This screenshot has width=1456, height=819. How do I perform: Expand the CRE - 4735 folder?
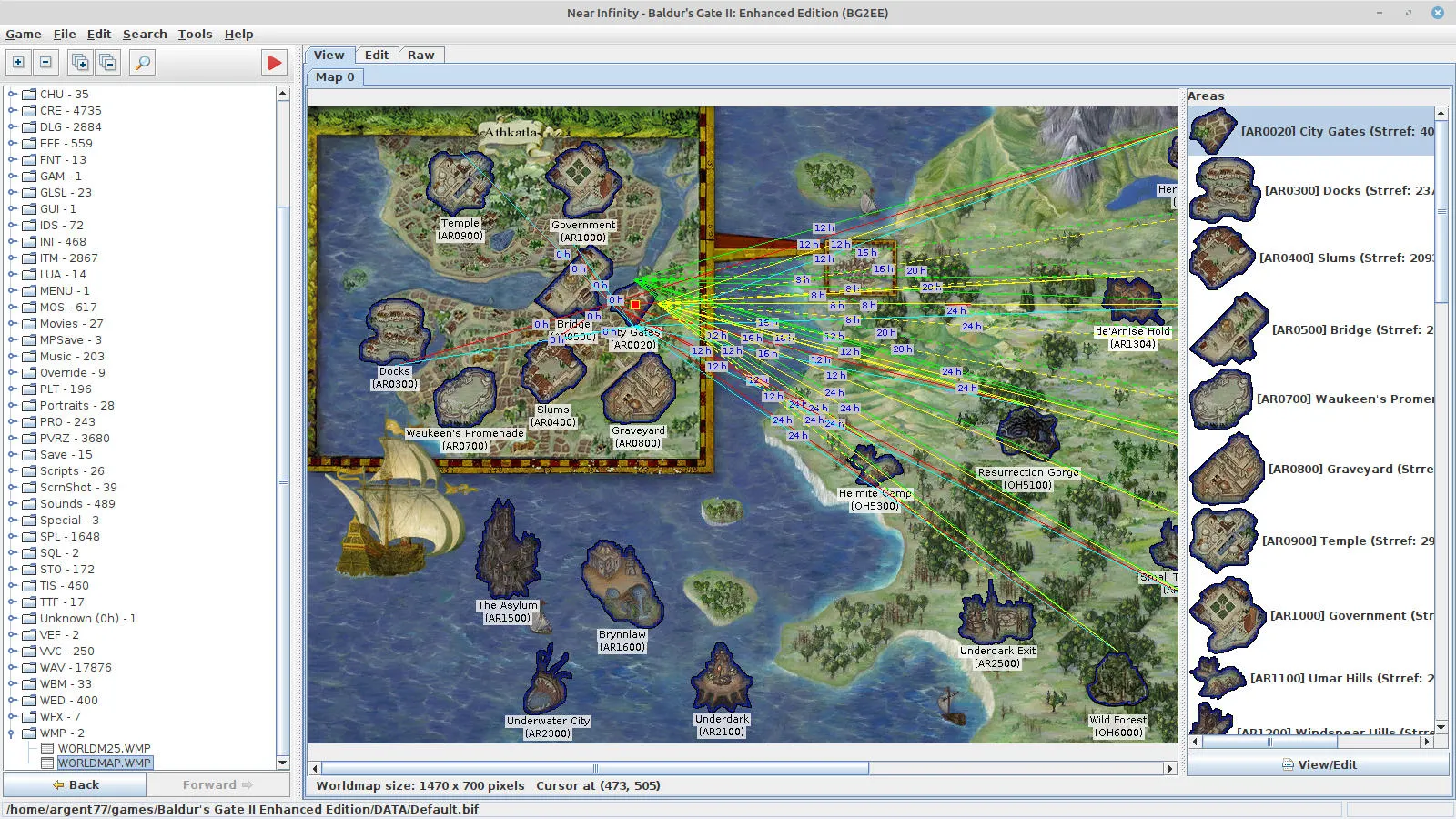pyautogui.click(x=13, y=110)
